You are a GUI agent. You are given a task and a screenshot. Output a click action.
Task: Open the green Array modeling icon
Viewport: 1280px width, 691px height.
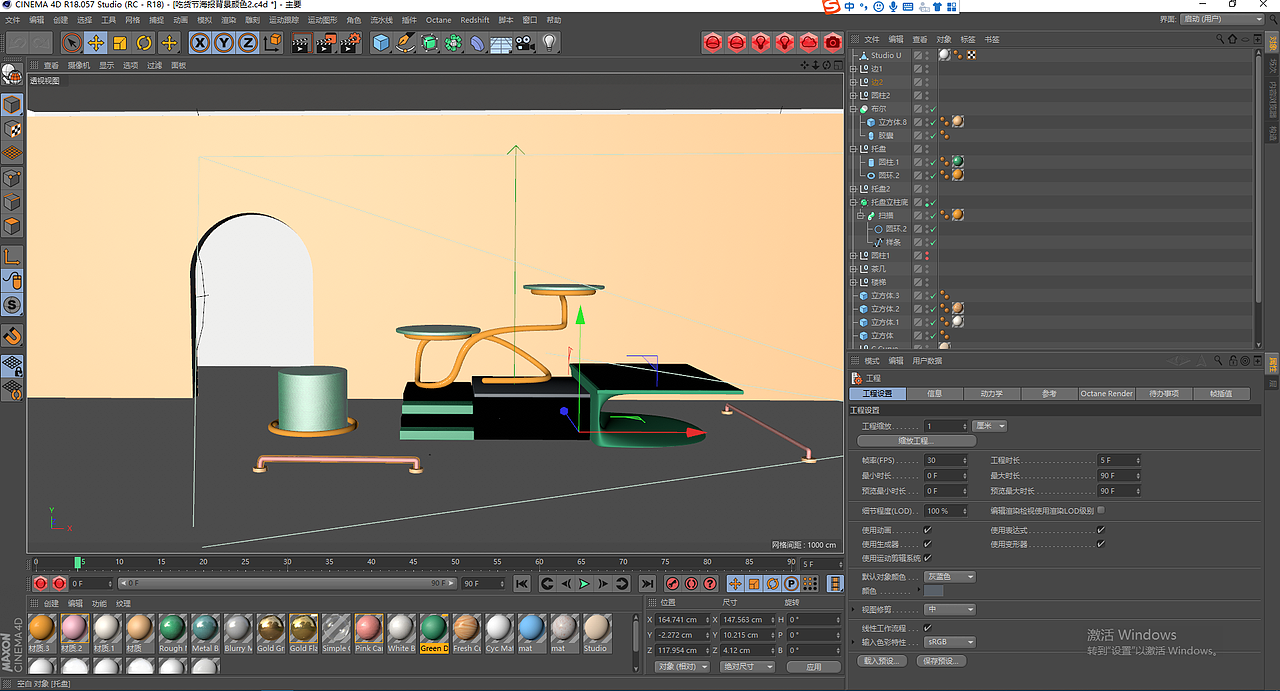[x=453, y=43]
